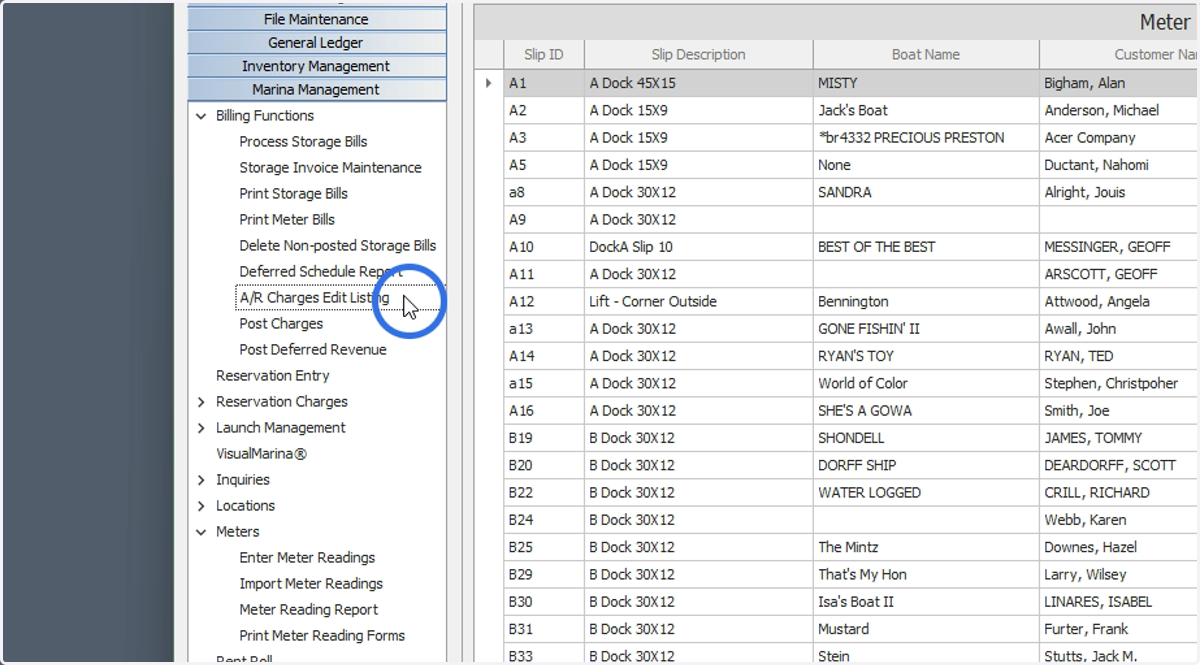Image resolution: width=1200 pixels, height=665 pixels.
Task: Click boat name Mustard
Action: [843, 629]
